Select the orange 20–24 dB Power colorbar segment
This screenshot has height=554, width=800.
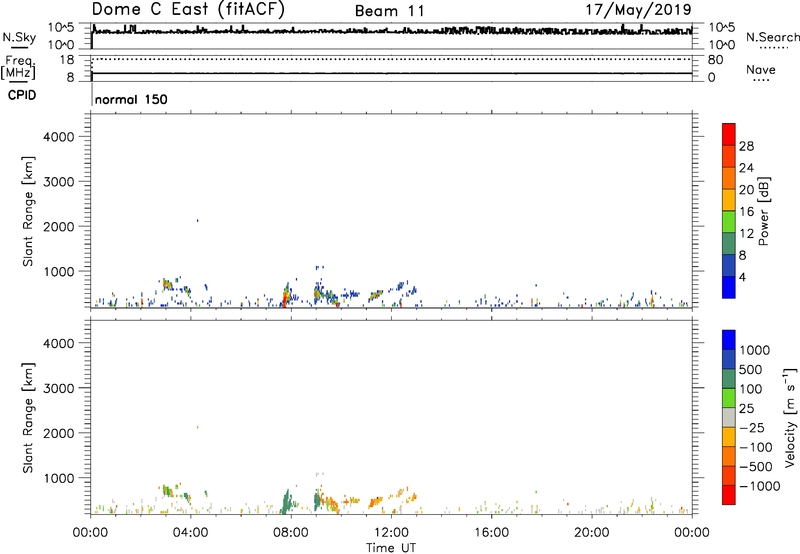[x=729, y=178]
